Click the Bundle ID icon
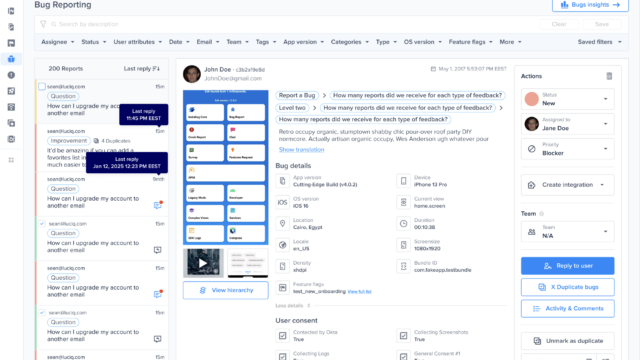 403,266
